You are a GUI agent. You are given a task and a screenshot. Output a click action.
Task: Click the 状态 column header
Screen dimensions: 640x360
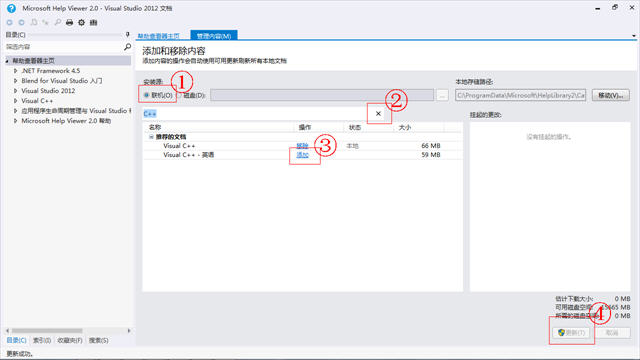[x=369, y=127]
